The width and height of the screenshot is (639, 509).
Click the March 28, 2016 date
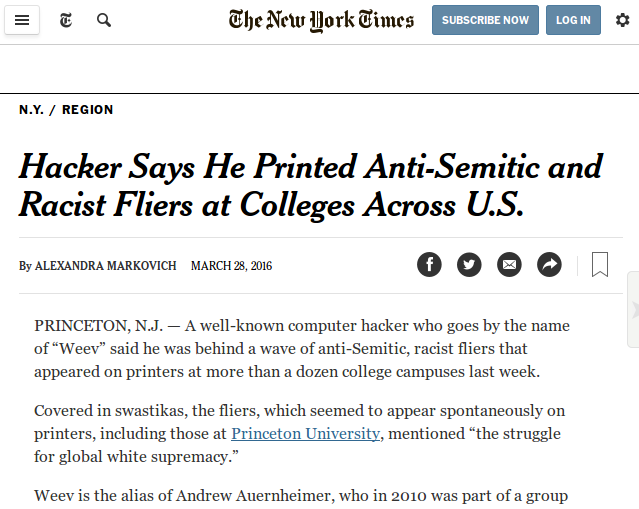pos(231,266)
